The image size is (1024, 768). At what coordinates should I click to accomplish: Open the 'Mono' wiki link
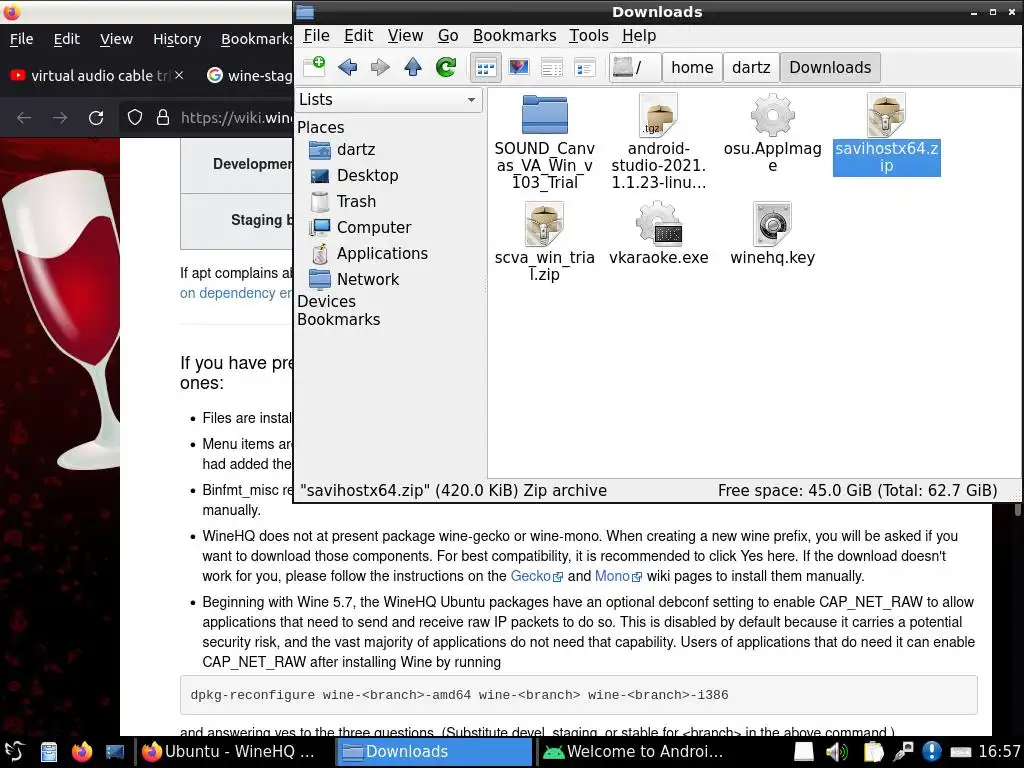pos(618,576)
